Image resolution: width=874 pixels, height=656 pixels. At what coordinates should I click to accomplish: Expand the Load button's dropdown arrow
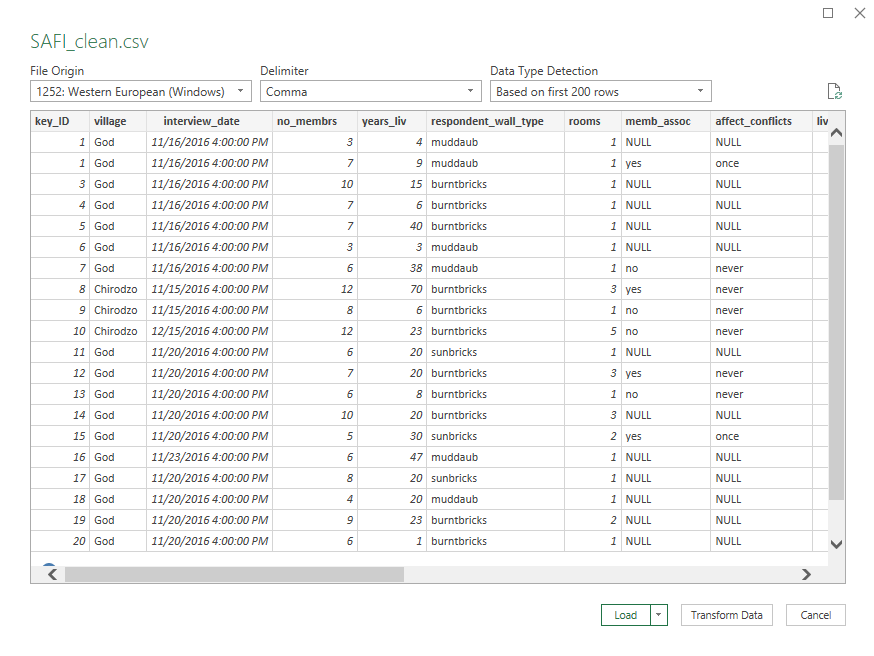[x=659, y=615]
